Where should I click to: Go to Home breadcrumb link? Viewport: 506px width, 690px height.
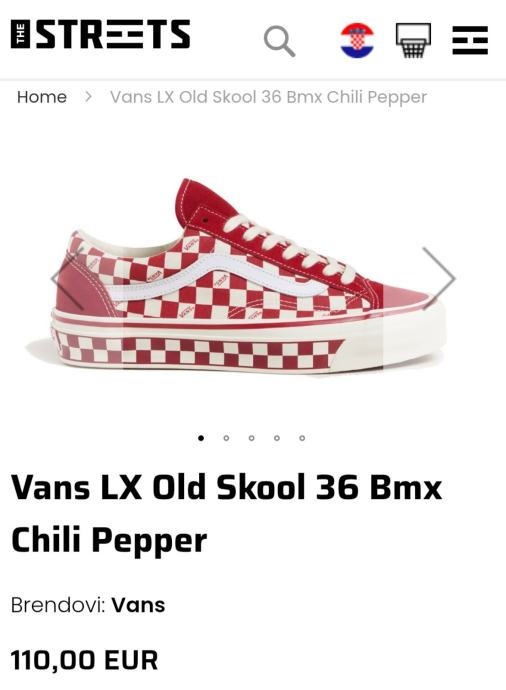[x=42, y=97]
